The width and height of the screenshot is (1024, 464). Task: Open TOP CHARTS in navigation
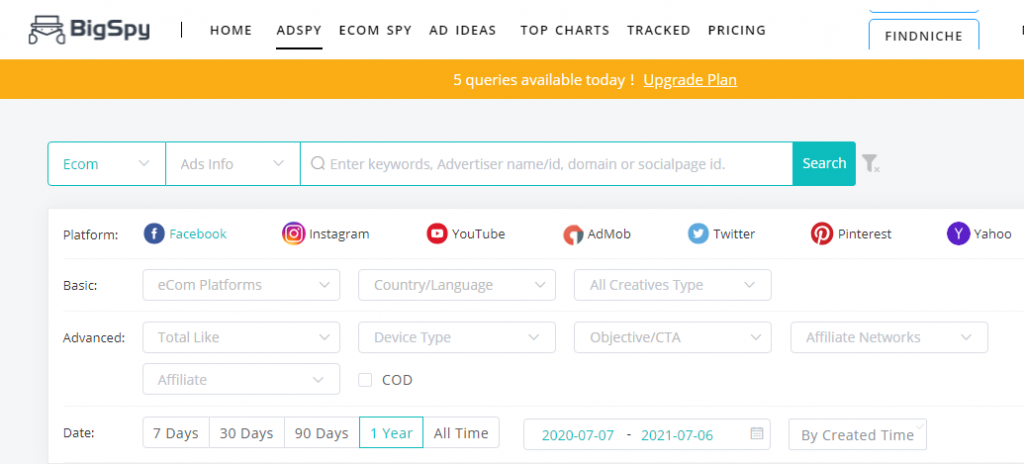(565, 30)
